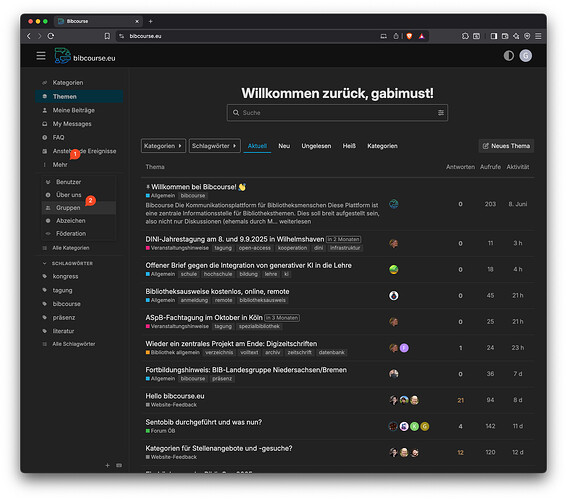Toggle dark/light theme icon in header
This screenshot has width=566, height=500.
click(509, 56)
